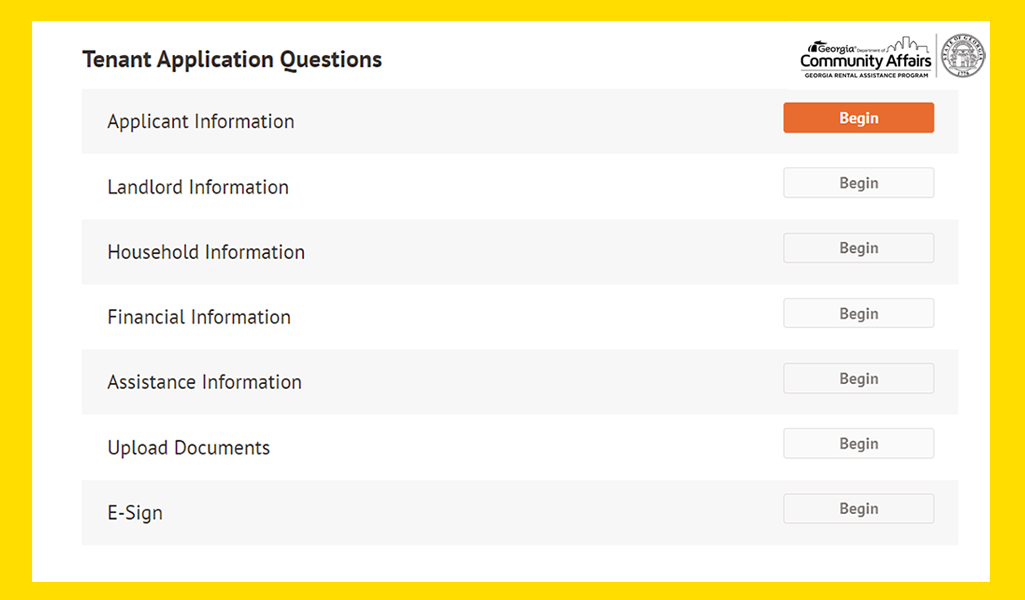This screenshot has width=1025, height=600.
Task: Select the Landlord Information row label
Action: (x=198, y=187)
